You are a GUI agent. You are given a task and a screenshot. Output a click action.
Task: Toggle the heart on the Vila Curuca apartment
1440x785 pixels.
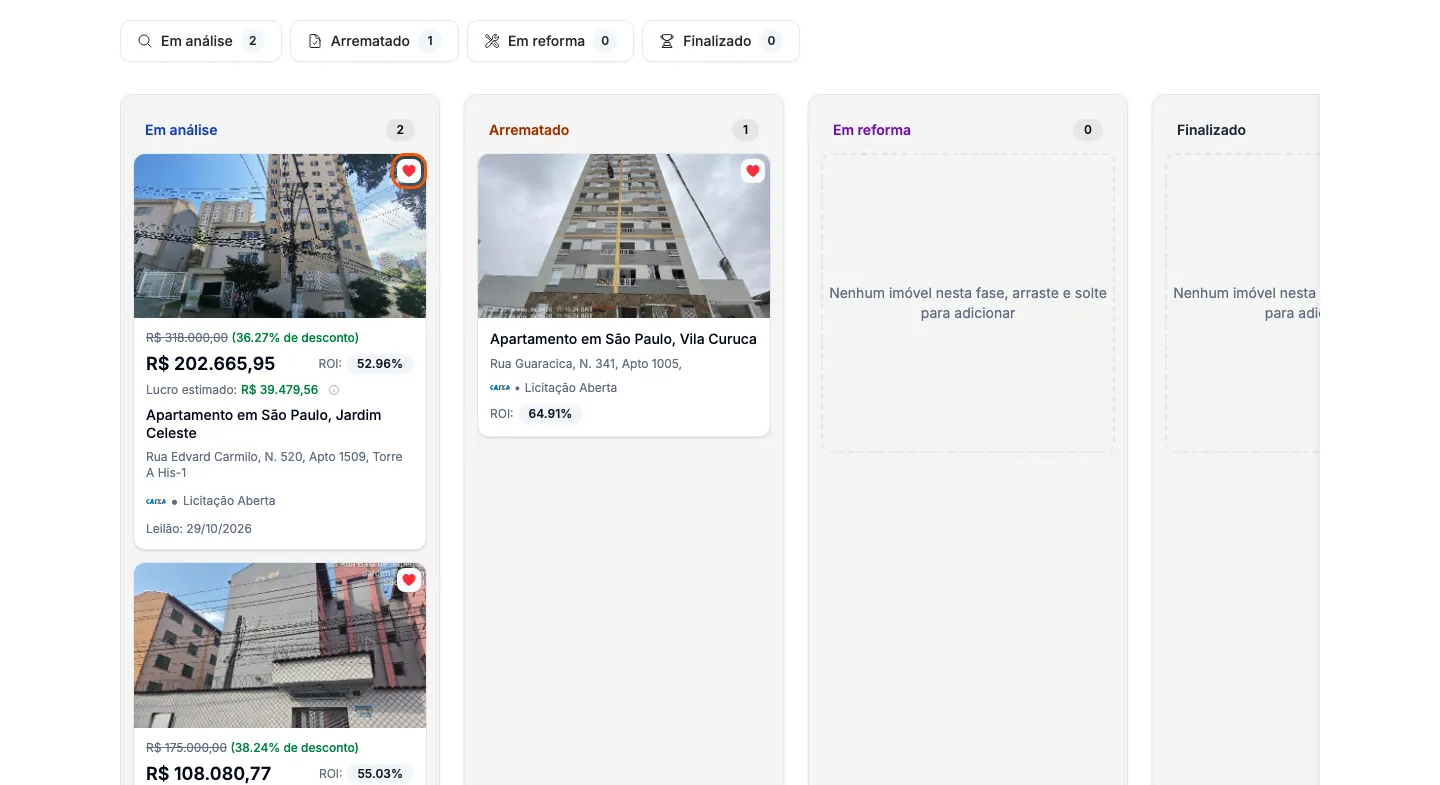point(753,171)
